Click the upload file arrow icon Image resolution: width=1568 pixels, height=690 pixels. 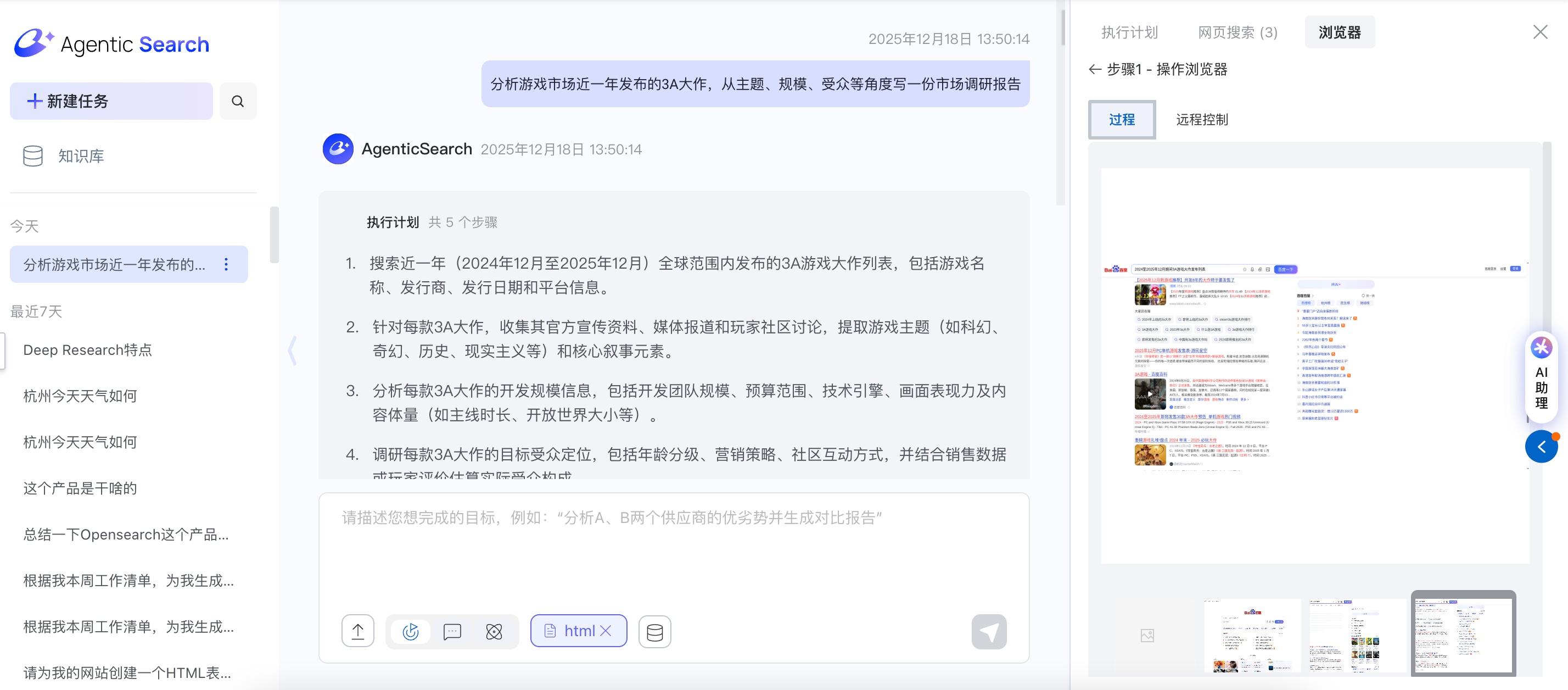[357, 631]
